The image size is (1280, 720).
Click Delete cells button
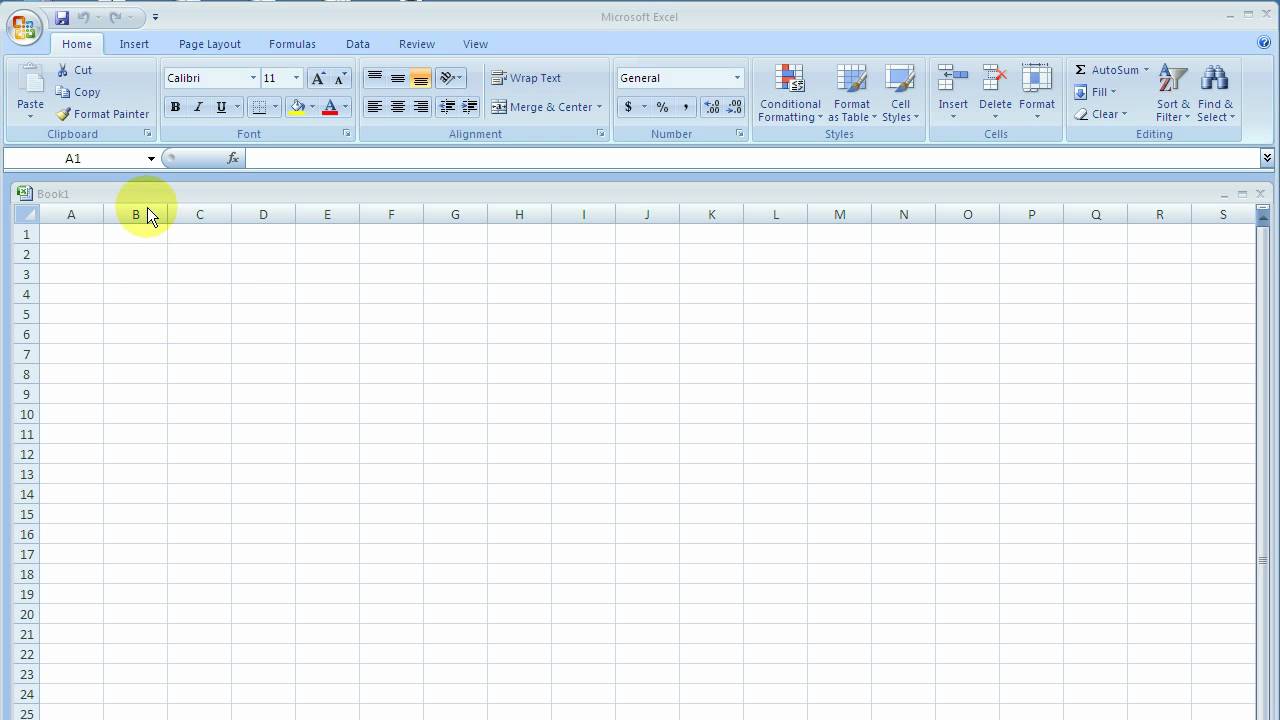coord(995,93)
